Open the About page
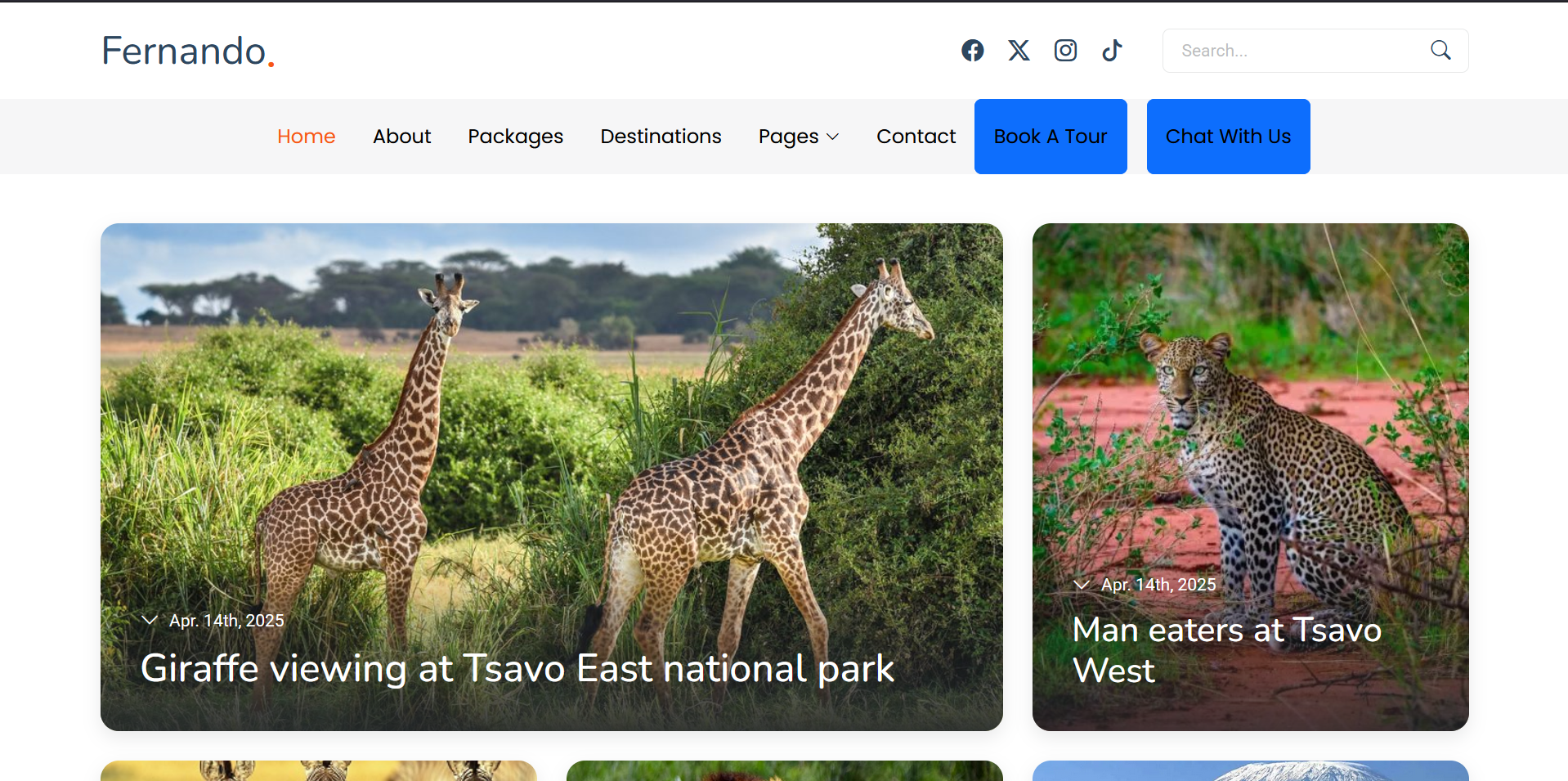This screenshot has height=781, width=1568. click(401, 137)
